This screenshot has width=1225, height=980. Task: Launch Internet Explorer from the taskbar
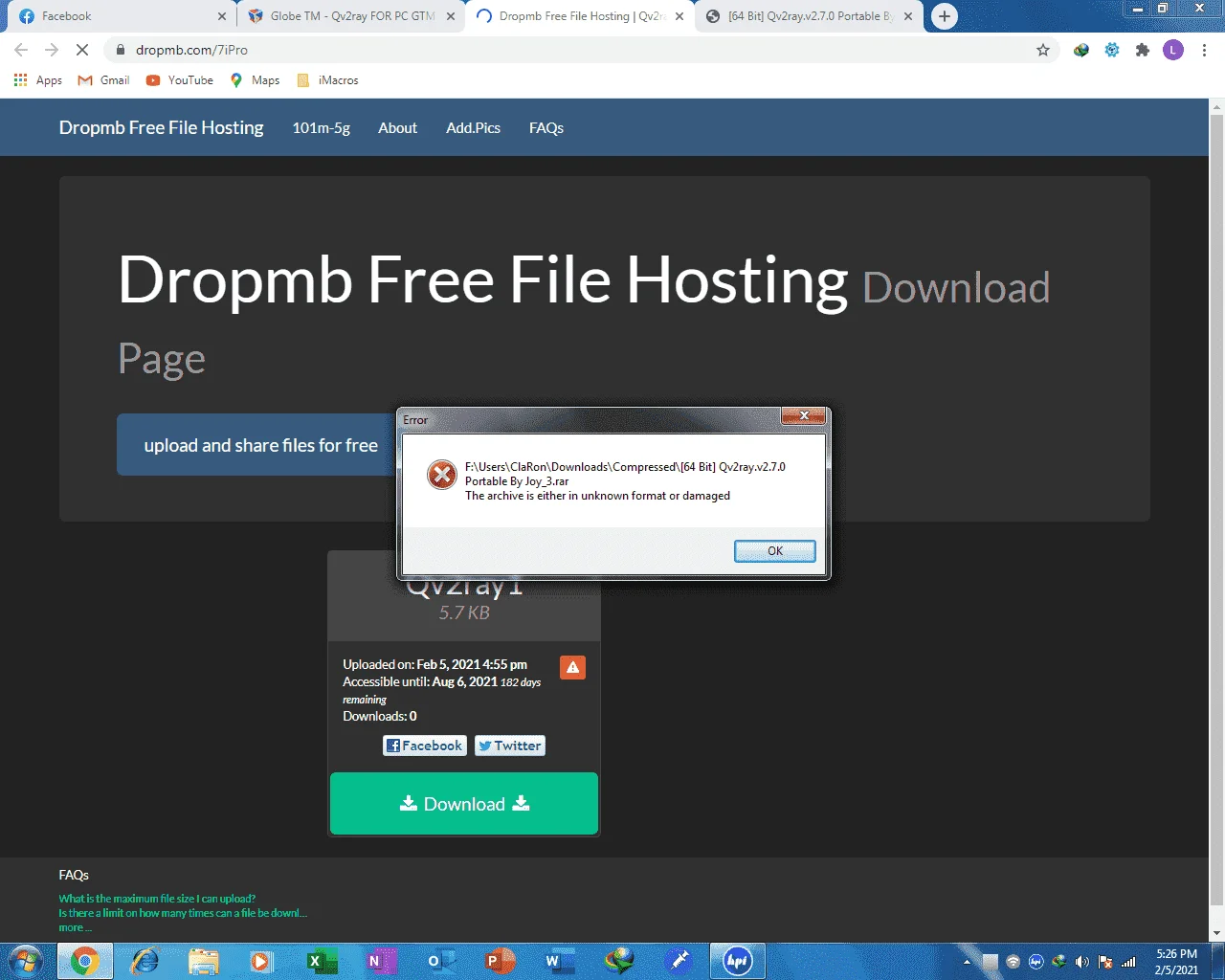tap(145, 961)
